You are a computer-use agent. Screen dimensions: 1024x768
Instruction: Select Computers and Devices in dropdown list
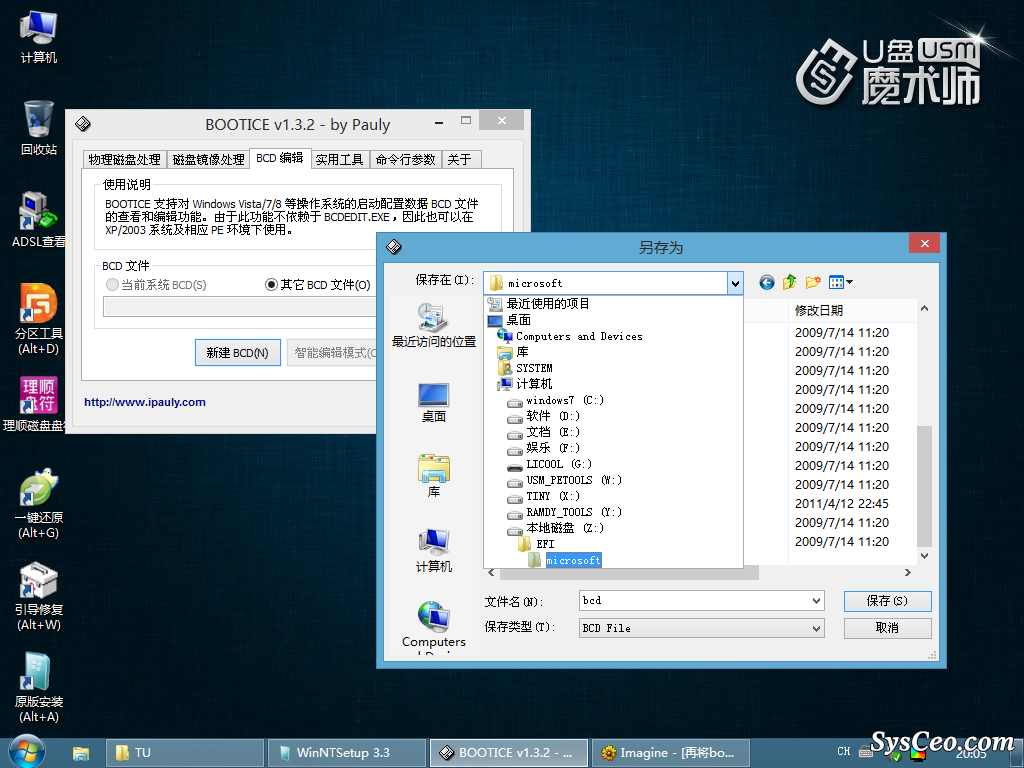[569, 336]
